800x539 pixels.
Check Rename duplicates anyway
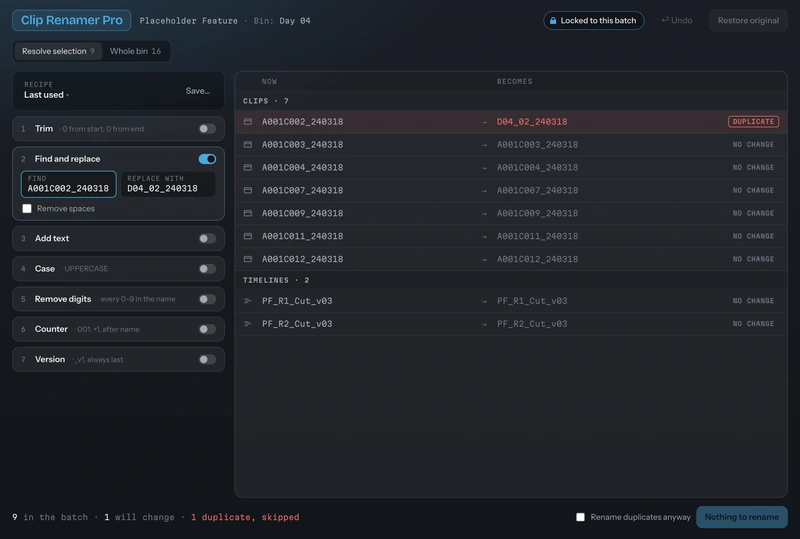(x=581, y=517)
